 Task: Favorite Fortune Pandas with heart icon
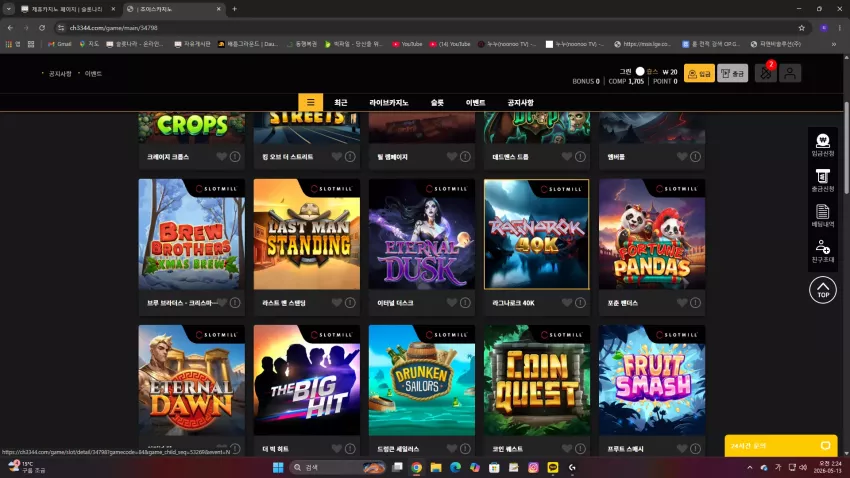(682, 302)
